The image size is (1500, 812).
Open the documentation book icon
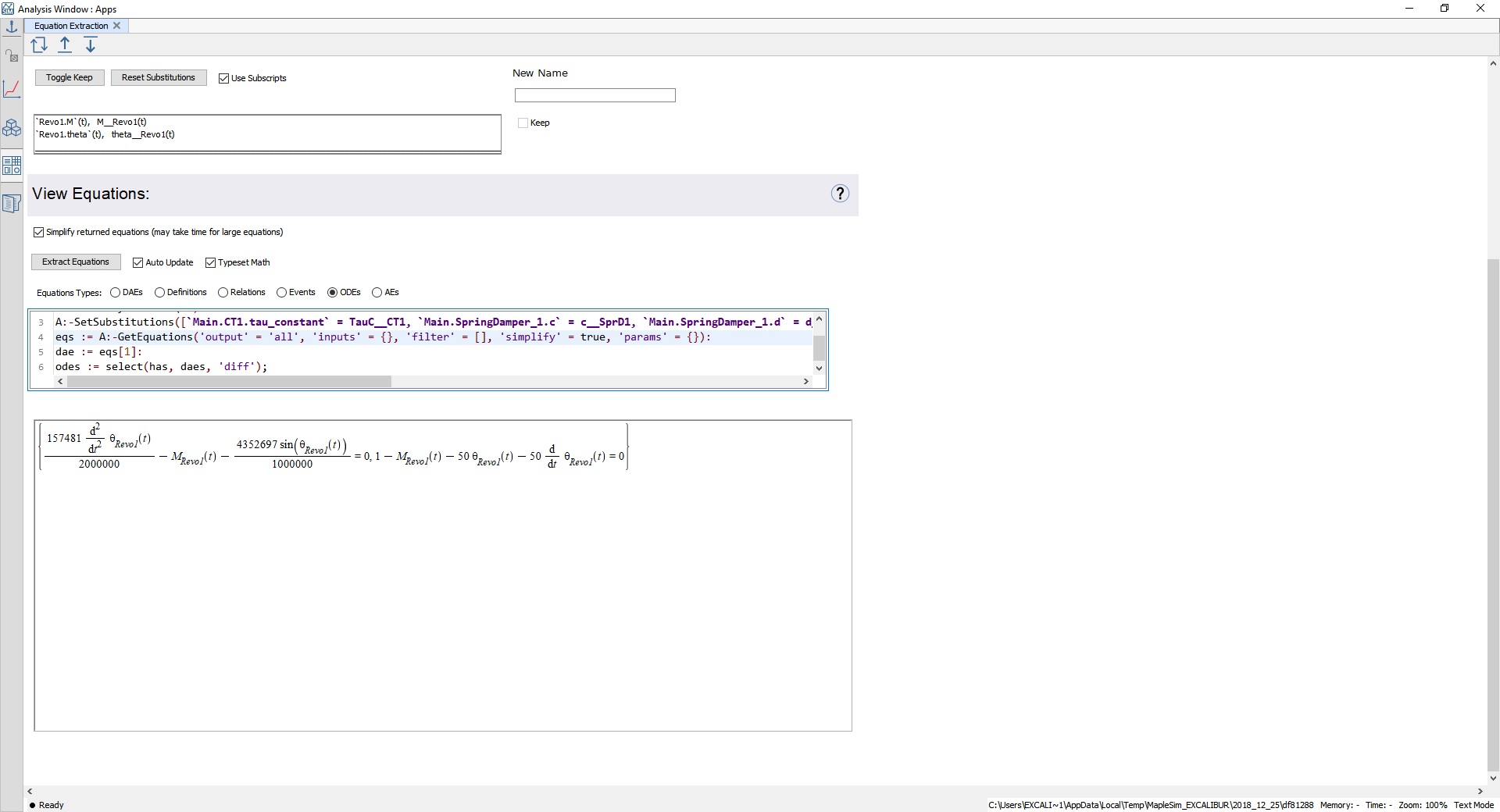[x=12, y=204]
